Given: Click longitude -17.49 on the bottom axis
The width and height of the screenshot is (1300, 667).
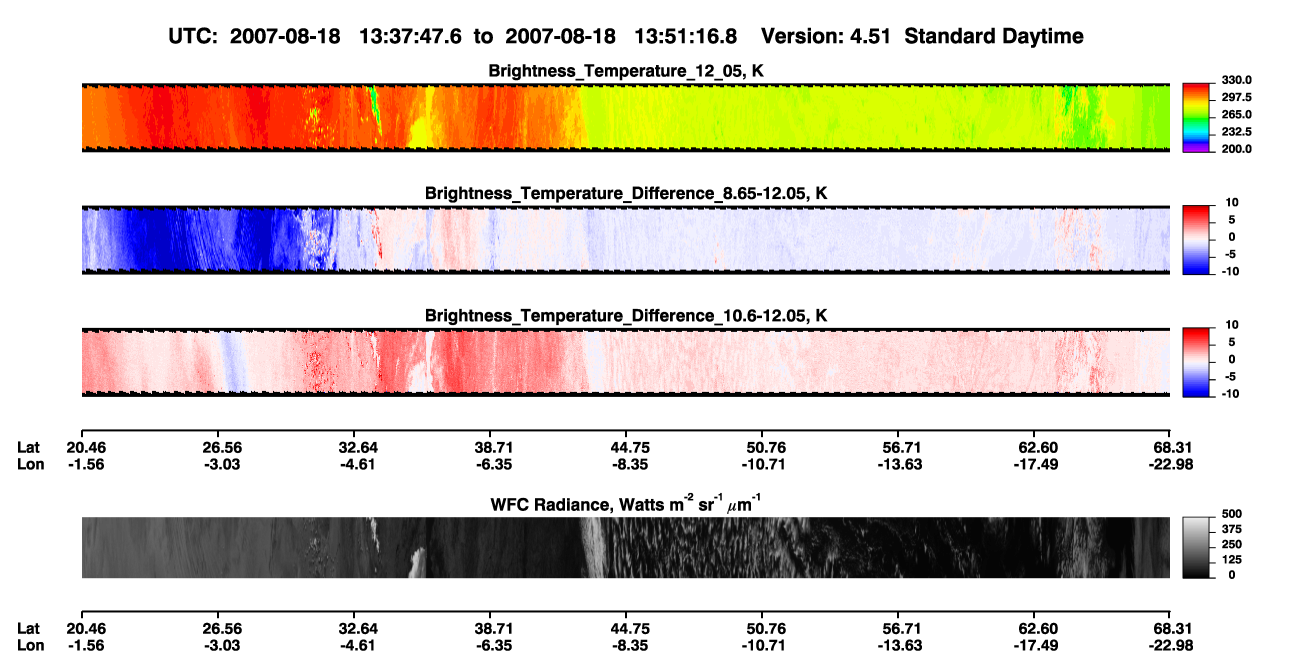Looking at the screenshot, I should click(1034, 644).
